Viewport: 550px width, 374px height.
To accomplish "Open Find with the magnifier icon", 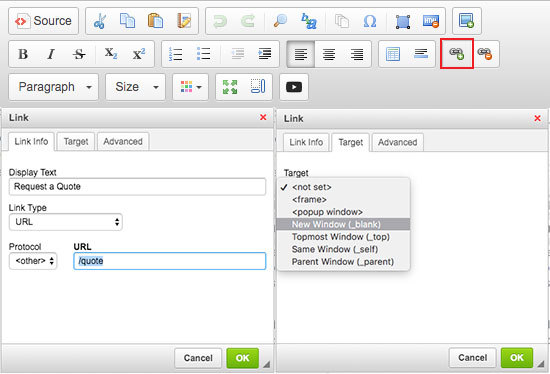I will 280,21.
